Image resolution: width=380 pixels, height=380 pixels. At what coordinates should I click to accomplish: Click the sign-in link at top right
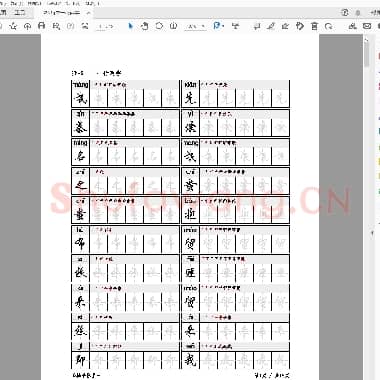click(x=375, y=13)
